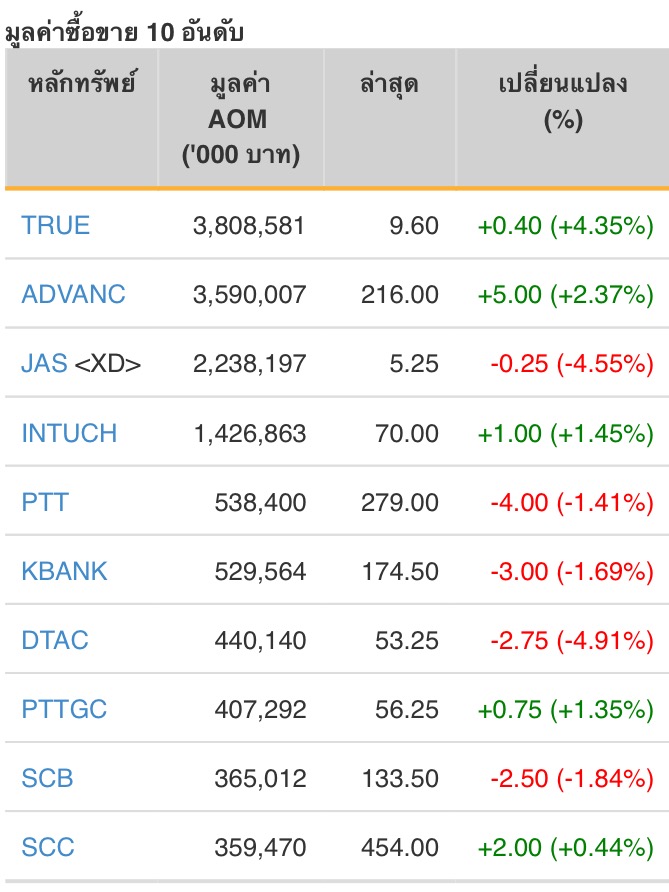Open the JAS stock link
Screen dimensions: 669x892
[x=45, y=364]
